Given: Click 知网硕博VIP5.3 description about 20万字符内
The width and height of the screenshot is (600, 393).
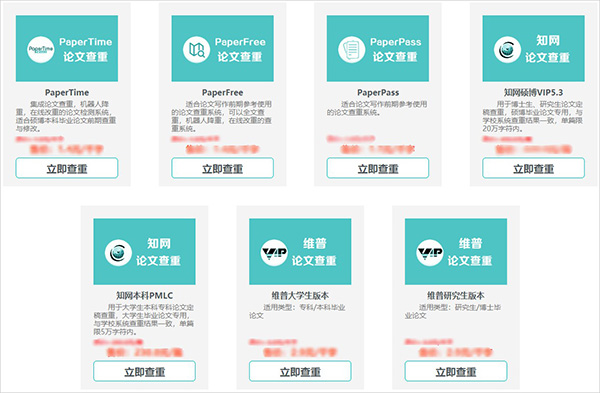Looking at the screenshot, I should click(x=533, y=116).
